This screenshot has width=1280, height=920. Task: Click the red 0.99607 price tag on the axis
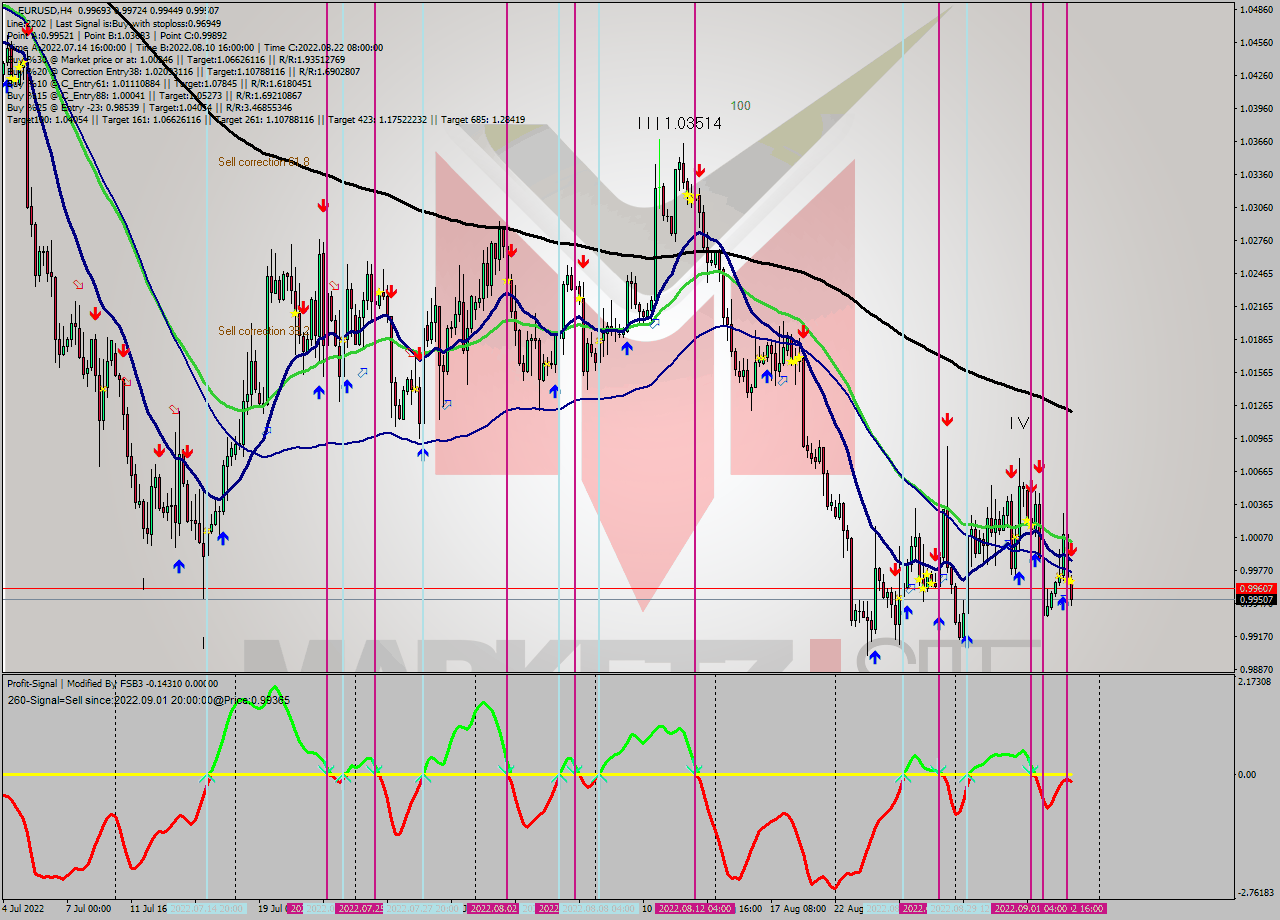[x=1257, y=589]
